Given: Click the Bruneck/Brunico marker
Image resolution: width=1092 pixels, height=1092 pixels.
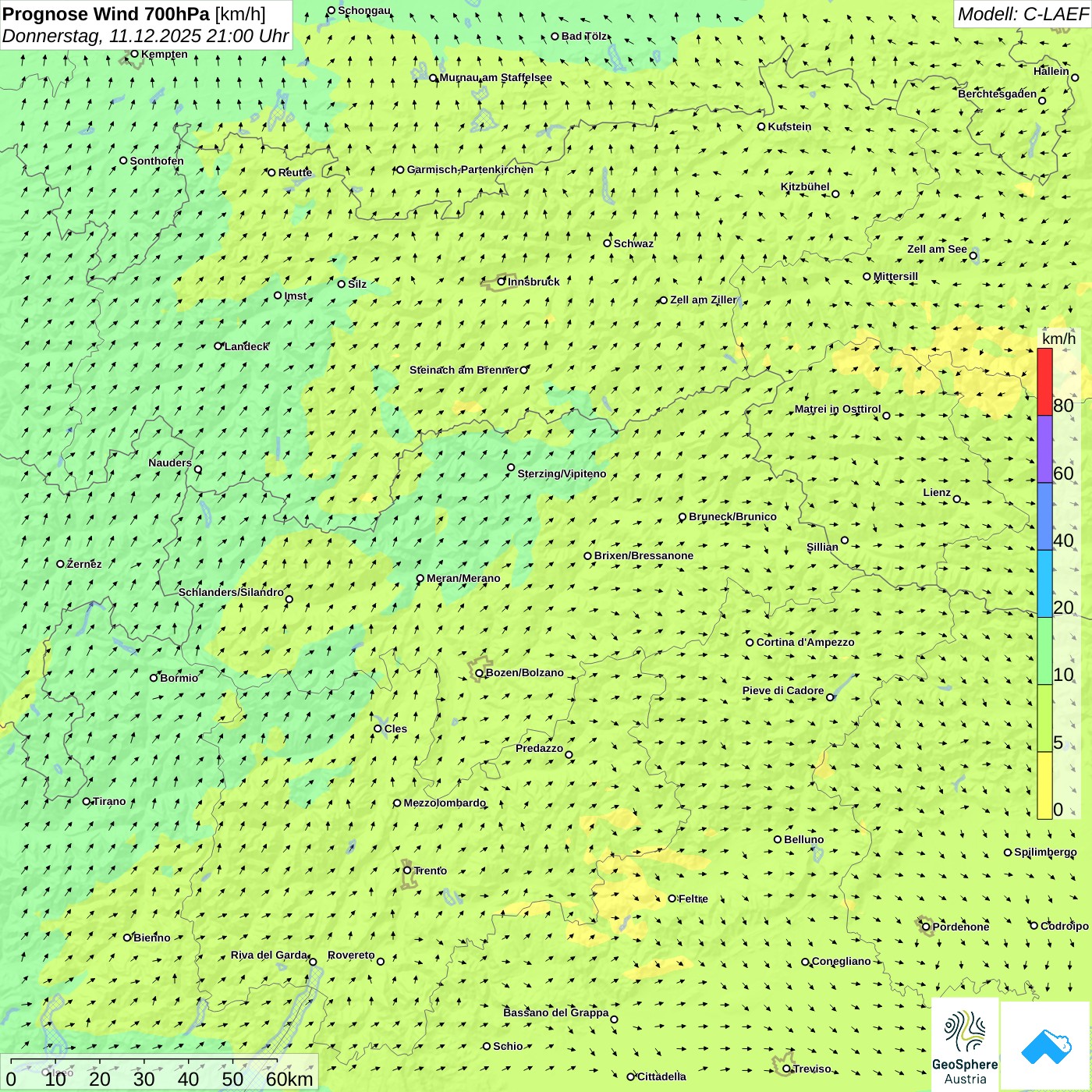Looking at the screenshot, I should (x=682, y=517).
